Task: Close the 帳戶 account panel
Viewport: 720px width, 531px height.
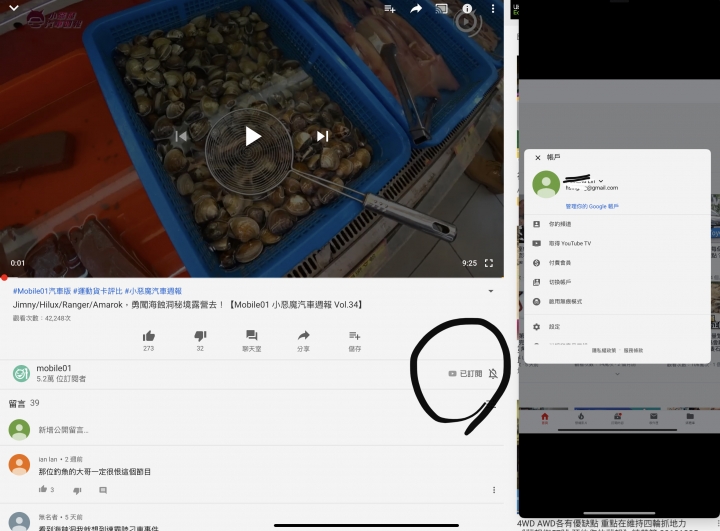Action: point(538,158)
